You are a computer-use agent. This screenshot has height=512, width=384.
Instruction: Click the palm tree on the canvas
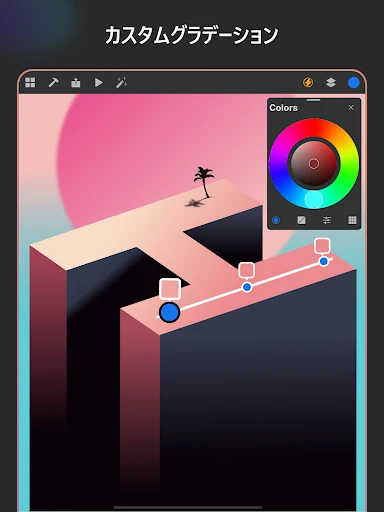click(x=204, y=182)
